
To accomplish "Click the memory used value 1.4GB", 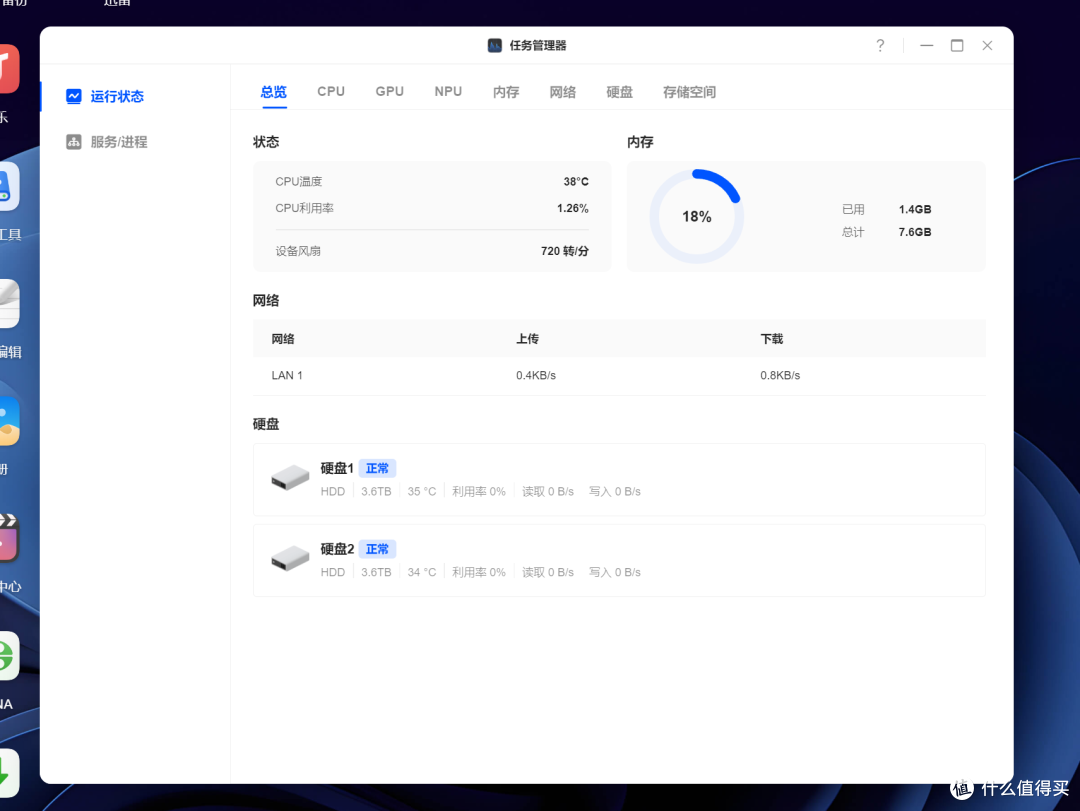I will [915, 209].
